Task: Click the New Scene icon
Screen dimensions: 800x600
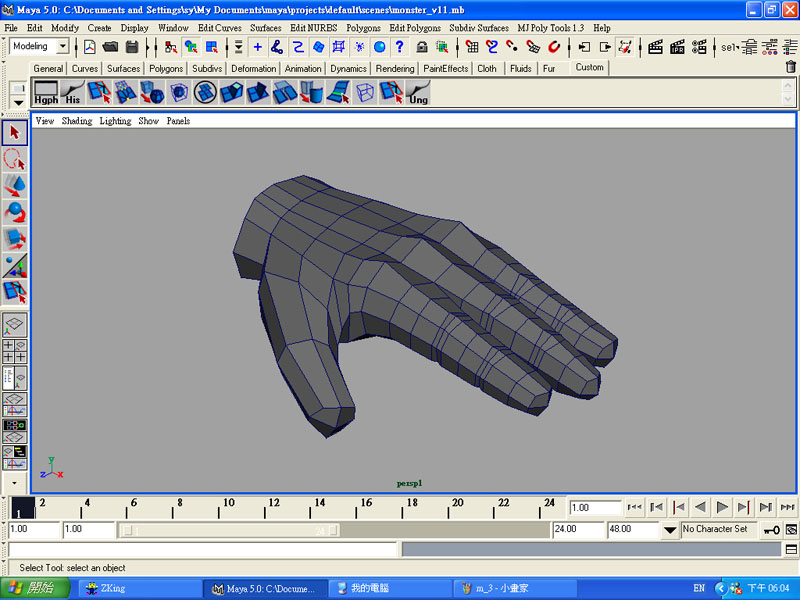Action: click(x=90, y=47)
